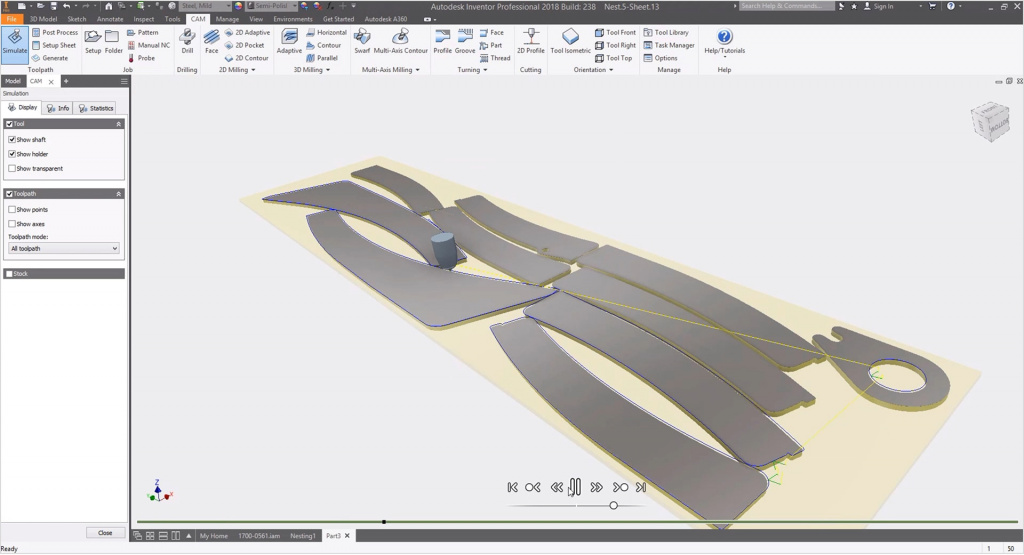Switch to the Statistics tab
This screenshot has height=555, width=1024.
point(96,108)
